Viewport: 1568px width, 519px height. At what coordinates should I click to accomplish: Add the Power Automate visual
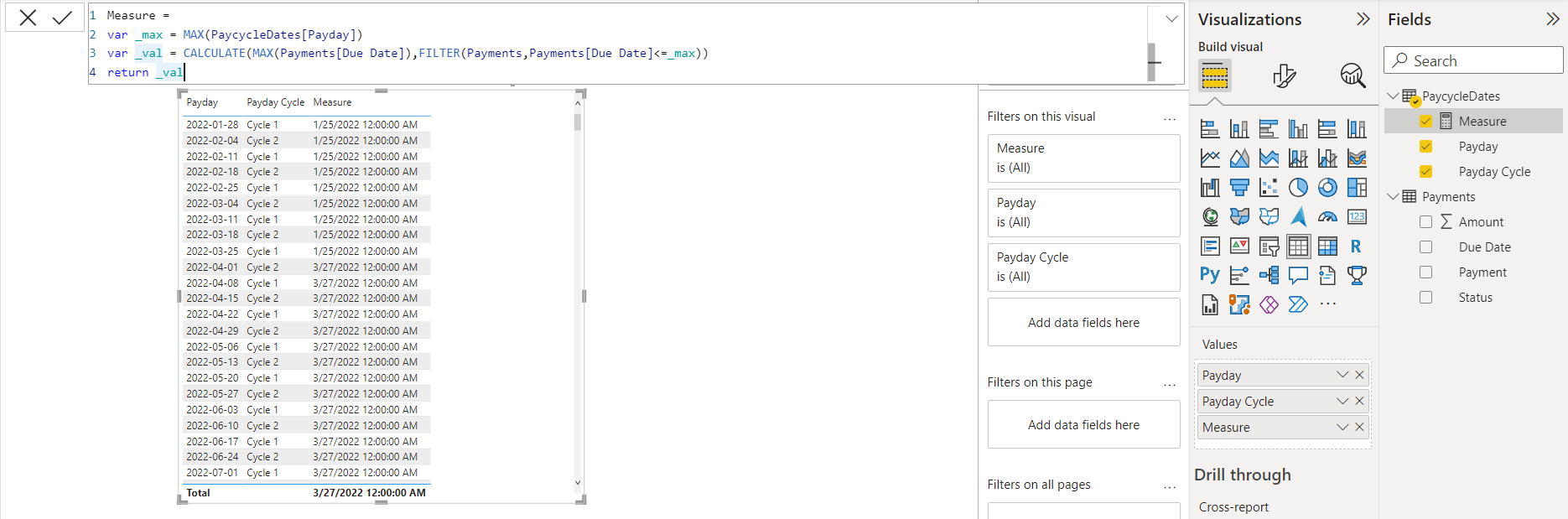click(1298, 304)
